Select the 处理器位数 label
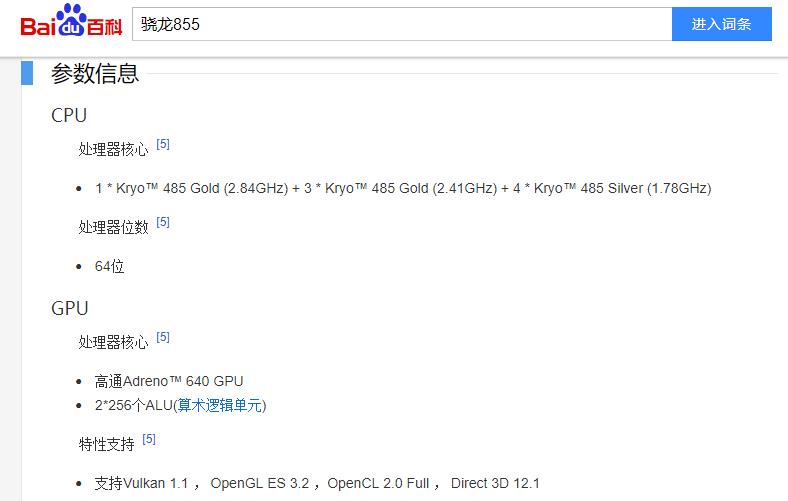788x501 pixels. 114,228
